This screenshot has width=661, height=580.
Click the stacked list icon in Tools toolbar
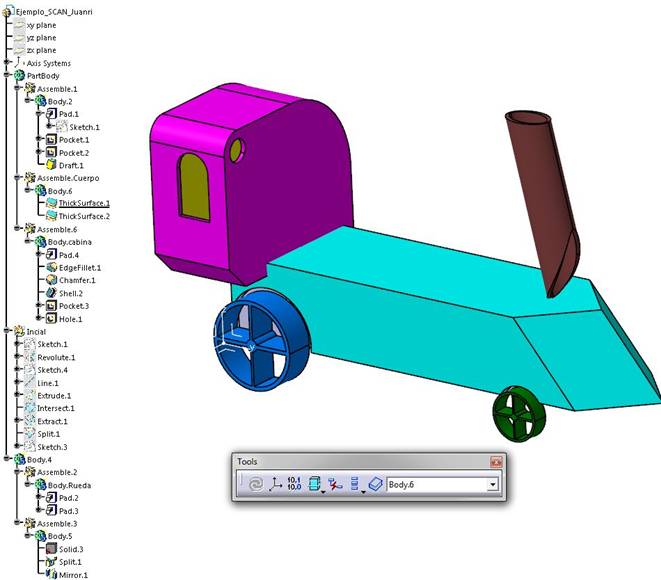356,483
